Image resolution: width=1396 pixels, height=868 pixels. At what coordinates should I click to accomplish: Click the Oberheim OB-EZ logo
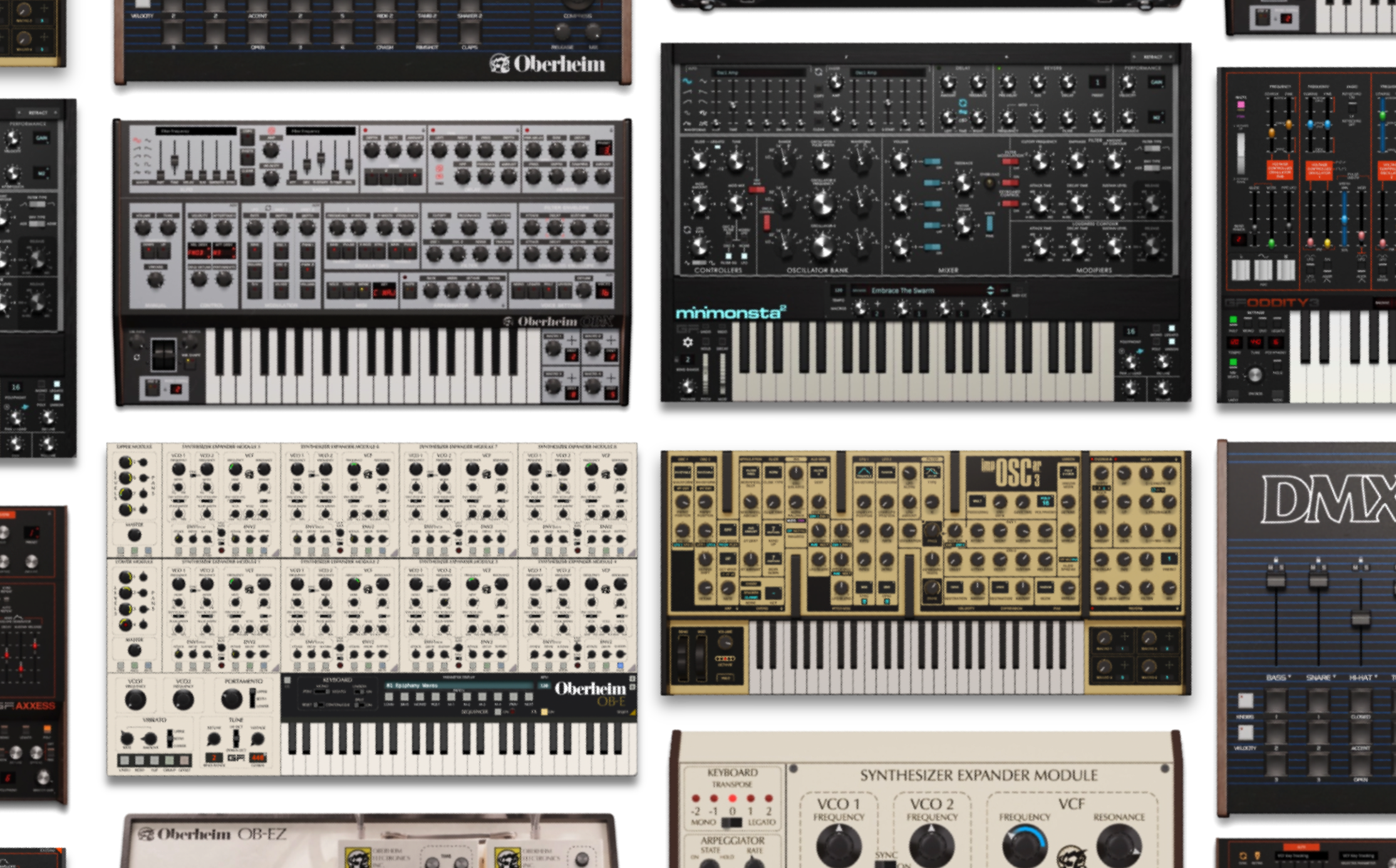(212, 834)
